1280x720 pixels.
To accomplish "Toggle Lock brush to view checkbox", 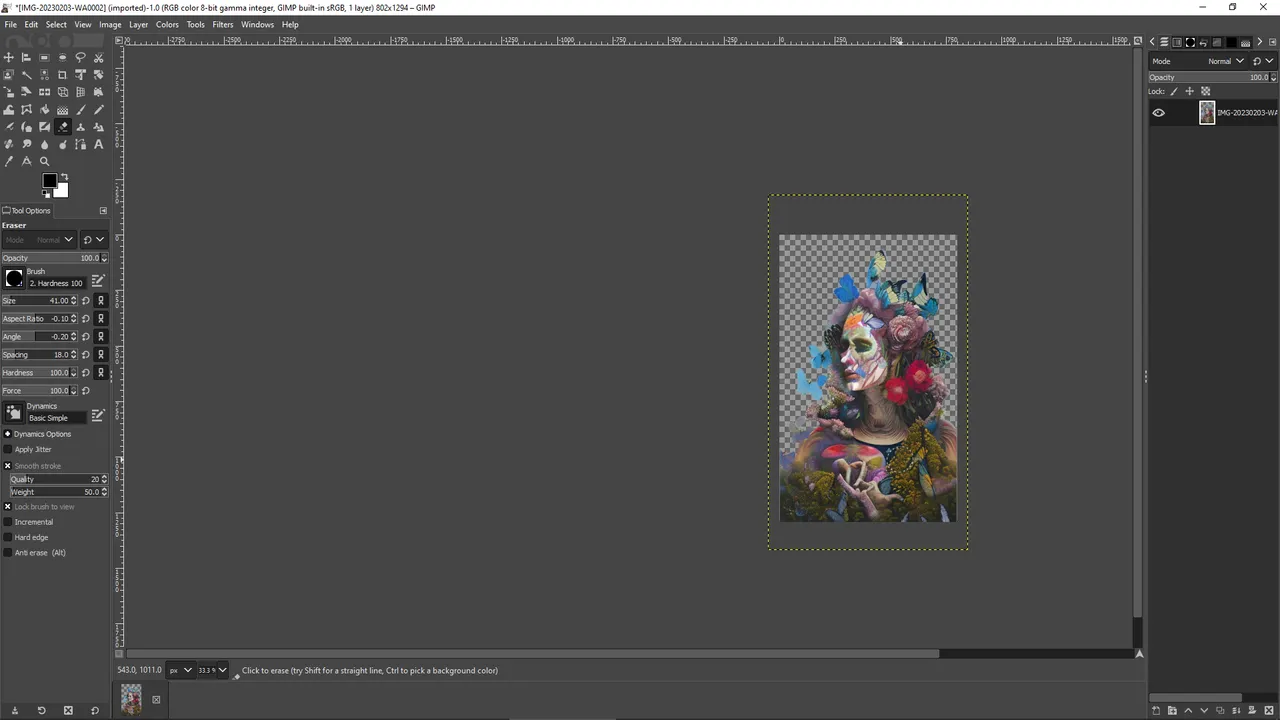I will click(x=8, y=507).
